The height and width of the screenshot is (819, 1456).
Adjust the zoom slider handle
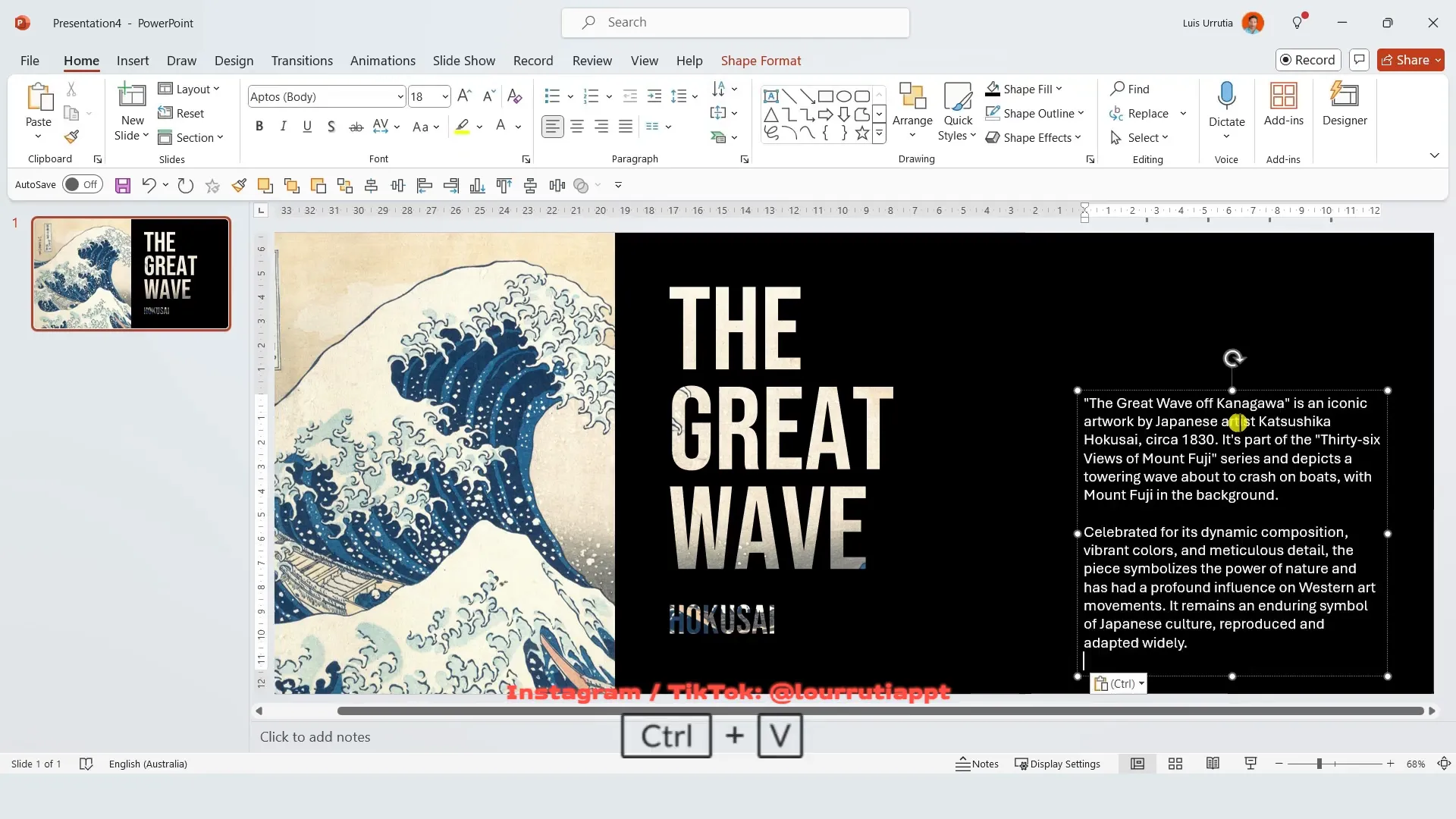(1319, 764)
